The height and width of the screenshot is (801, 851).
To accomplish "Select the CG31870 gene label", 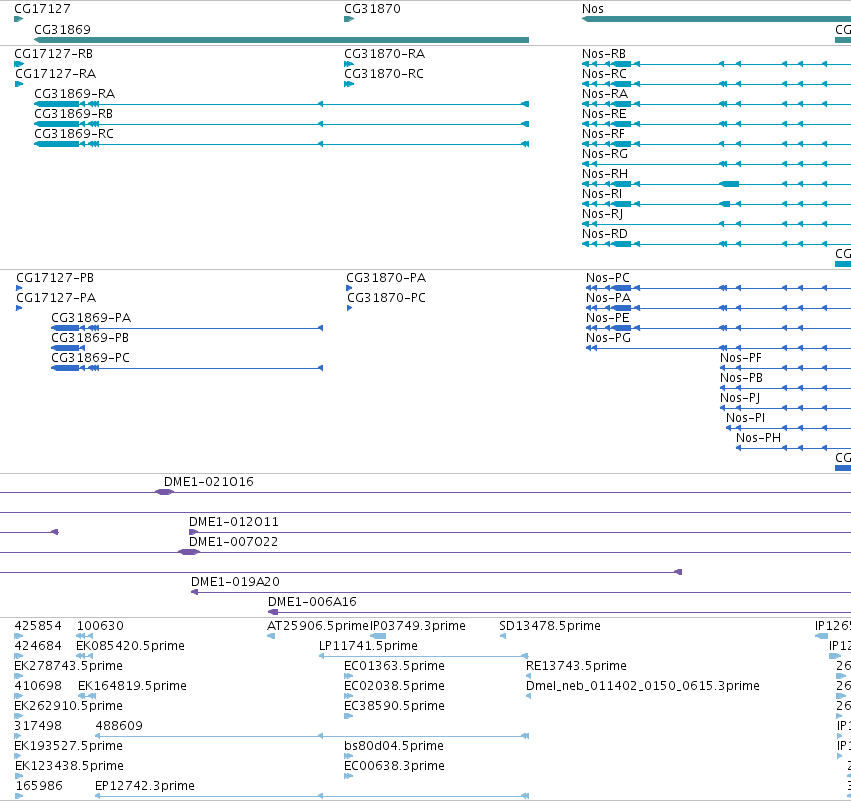I will [372, 9].
